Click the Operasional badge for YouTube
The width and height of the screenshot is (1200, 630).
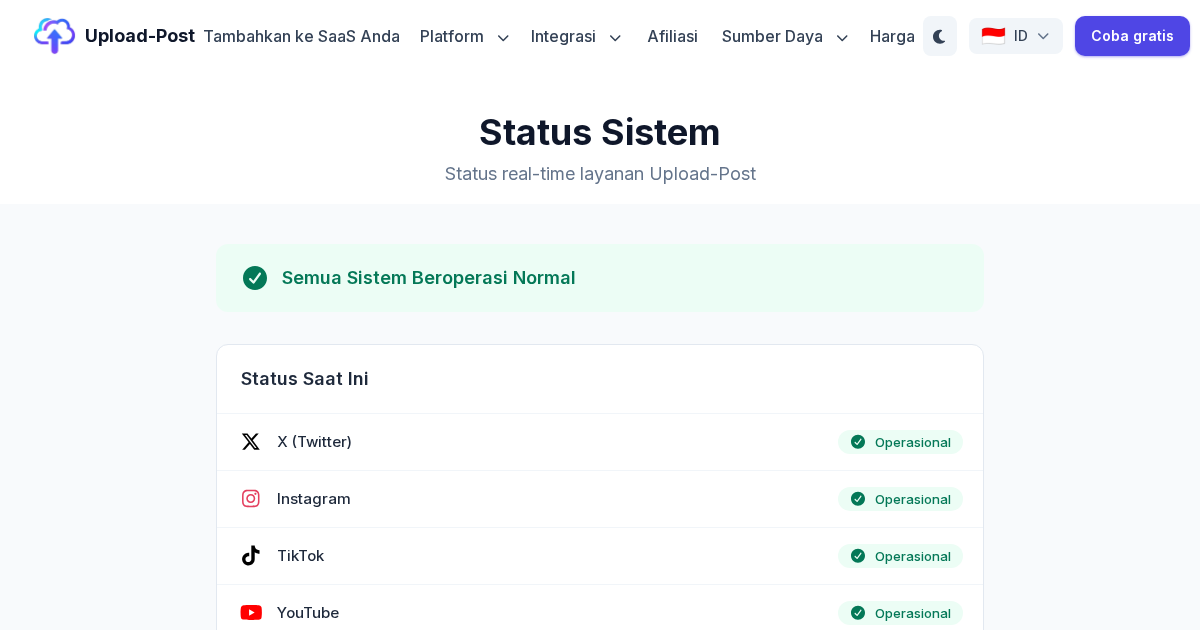click(900, 613)
